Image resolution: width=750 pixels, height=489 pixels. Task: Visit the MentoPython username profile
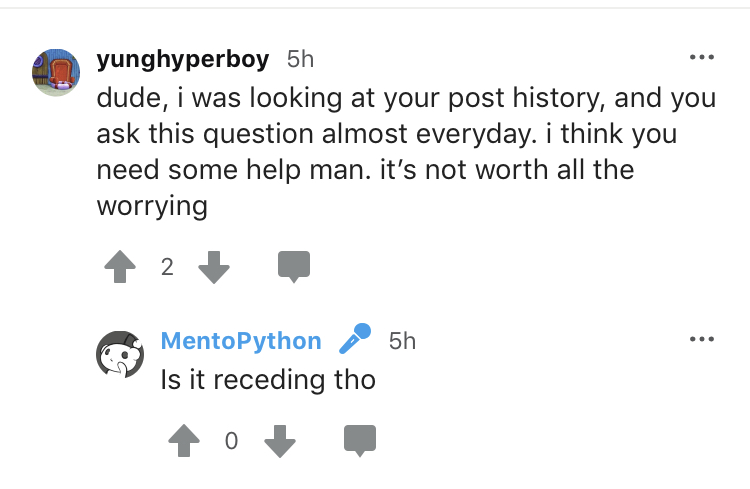click(x=241, y=341)
